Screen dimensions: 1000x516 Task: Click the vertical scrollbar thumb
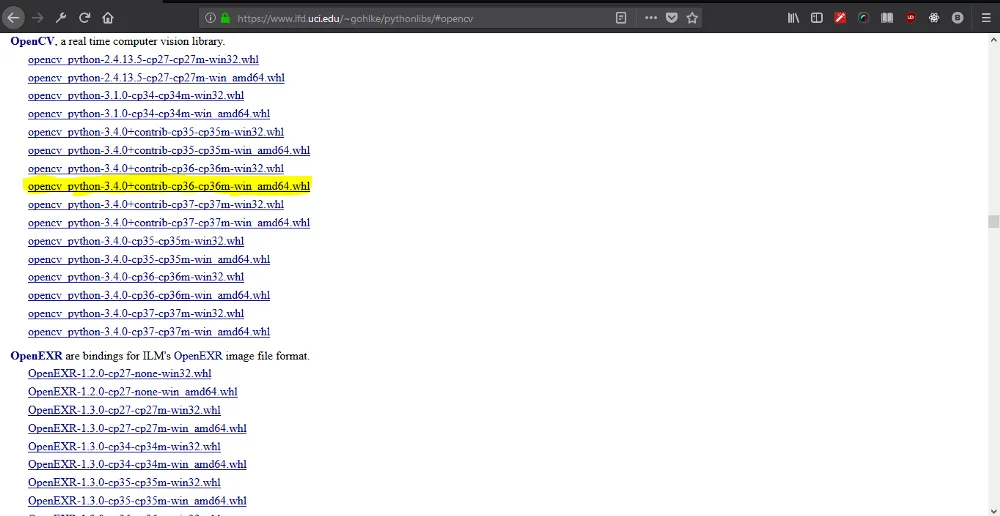point(993,221)
